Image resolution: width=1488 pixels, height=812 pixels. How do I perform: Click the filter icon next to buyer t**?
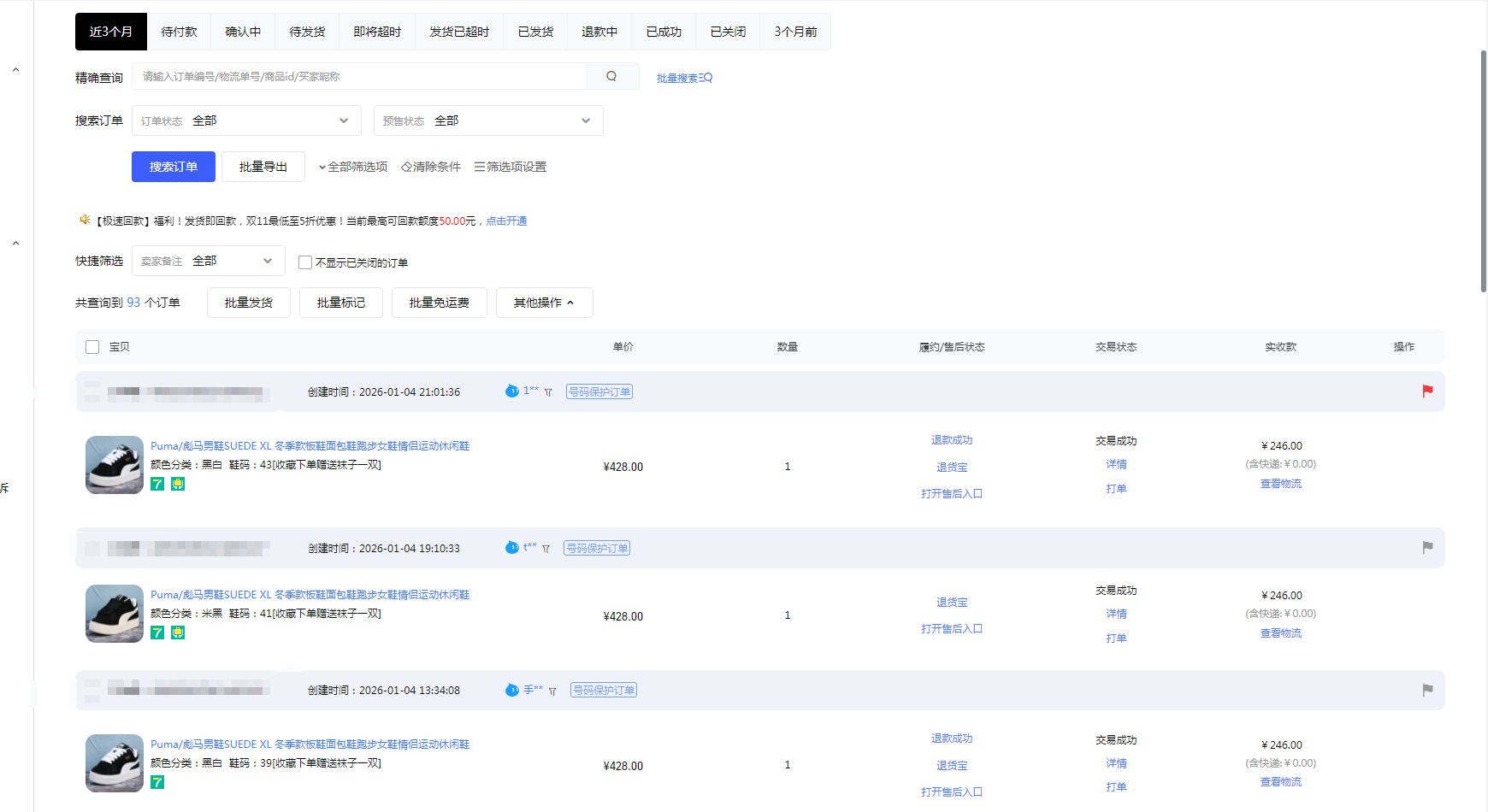[546, 549]
